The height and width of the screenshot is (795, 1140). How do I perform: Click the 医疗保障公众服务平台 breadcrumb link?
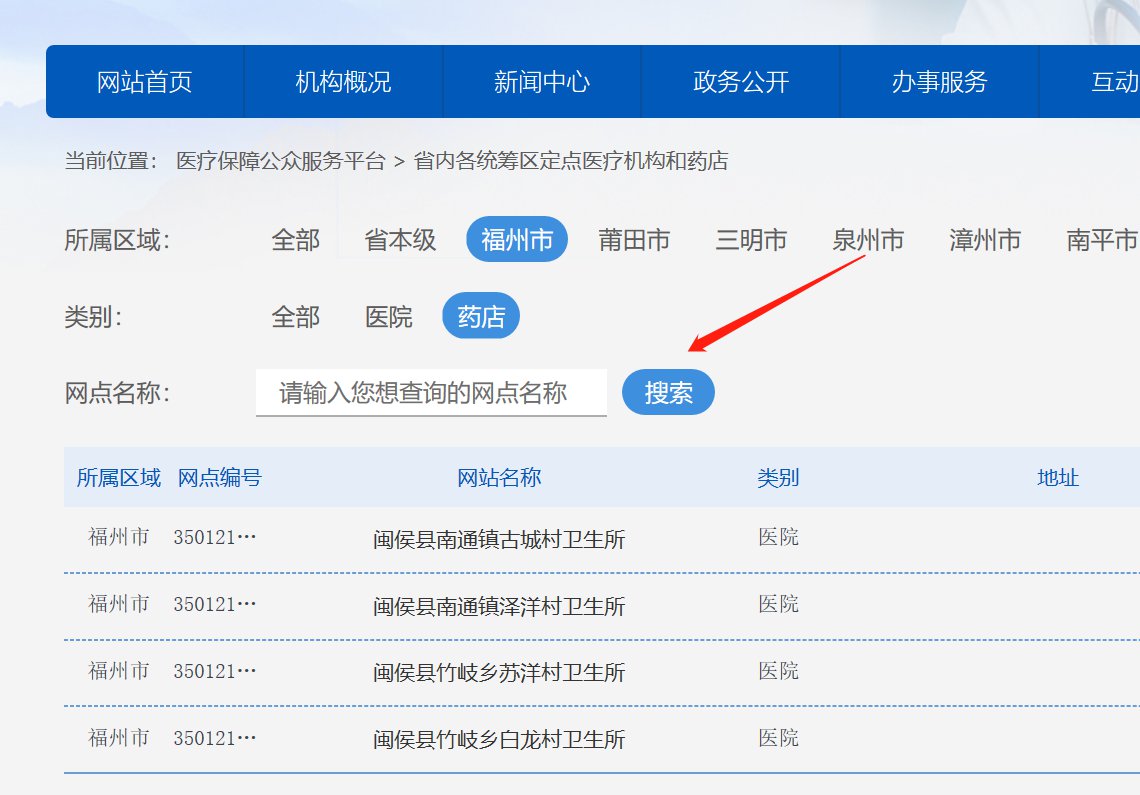click(x=280, y=161)
